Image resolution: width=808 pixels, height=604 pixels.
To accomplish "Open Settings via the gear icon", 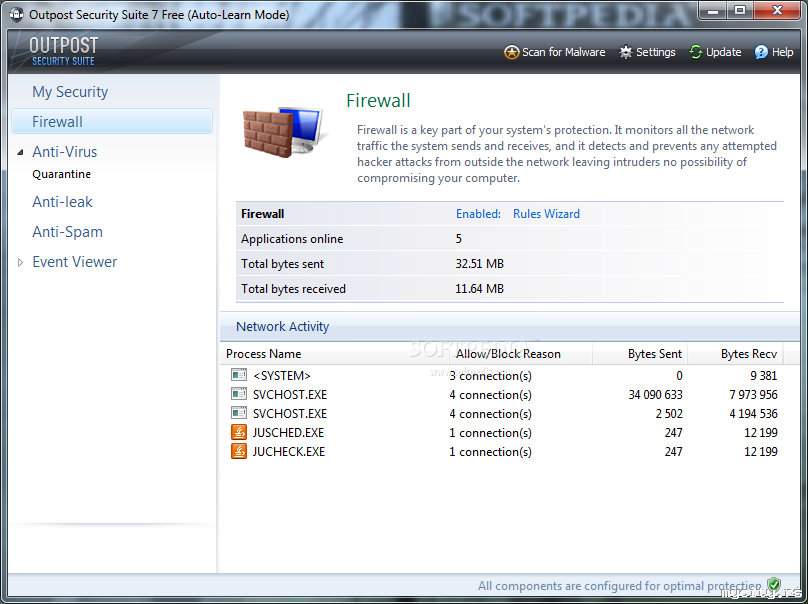I will [x=626, y=52].
